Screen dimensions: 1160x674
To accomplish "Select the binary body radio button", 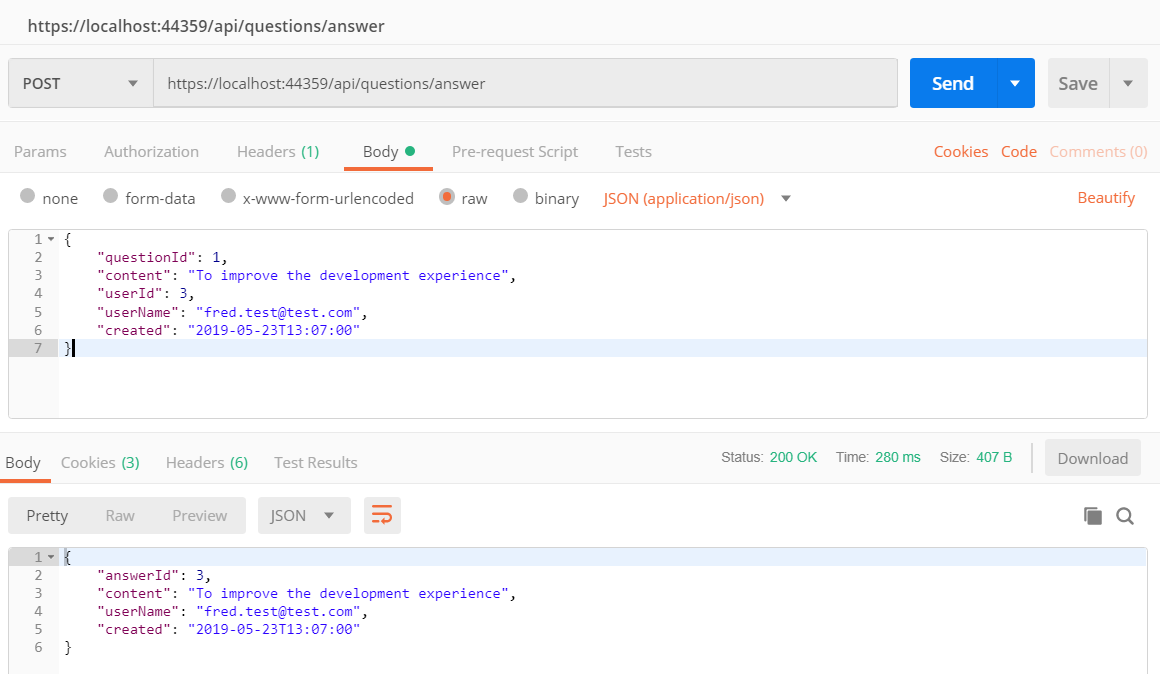I will 520,197.
